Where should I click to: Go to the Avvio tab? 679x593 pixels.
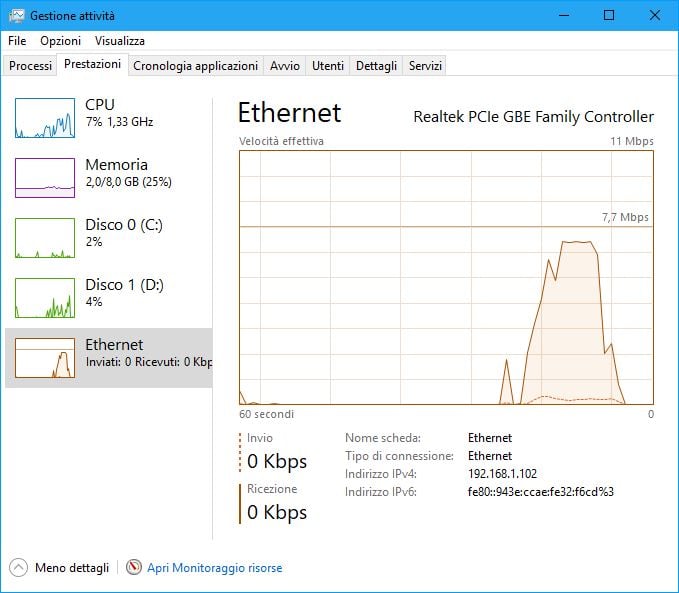click(x=285, y=66)
